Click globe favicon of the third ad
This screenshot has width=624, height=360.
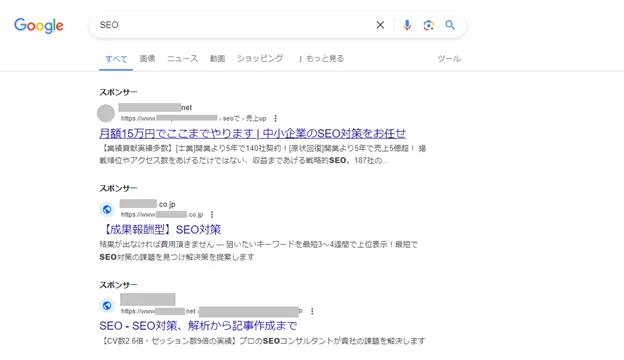[x=107, y=306]
